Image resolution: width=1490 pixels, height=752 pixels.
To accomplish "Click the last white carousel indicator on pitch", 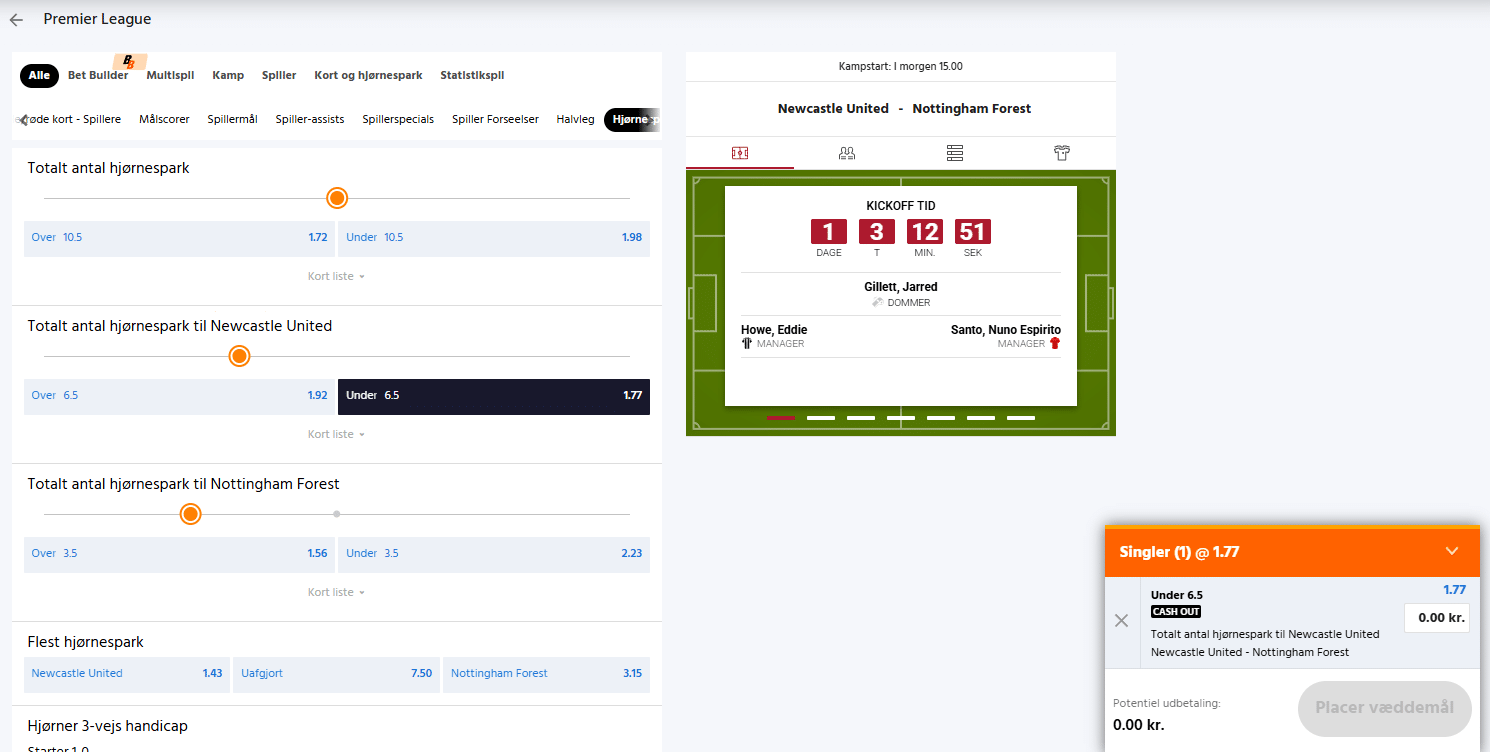I will coord(1021,417).
